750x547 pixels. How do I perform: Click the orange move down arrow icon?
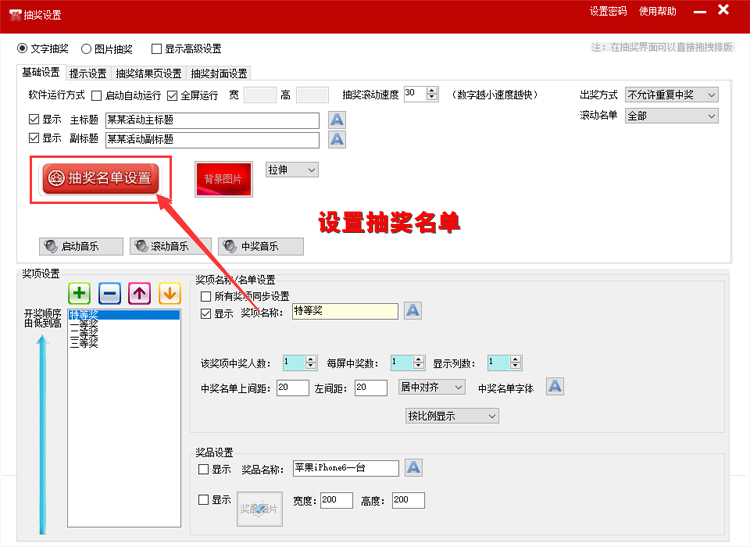pyautogui.click(x=169, y=294)
